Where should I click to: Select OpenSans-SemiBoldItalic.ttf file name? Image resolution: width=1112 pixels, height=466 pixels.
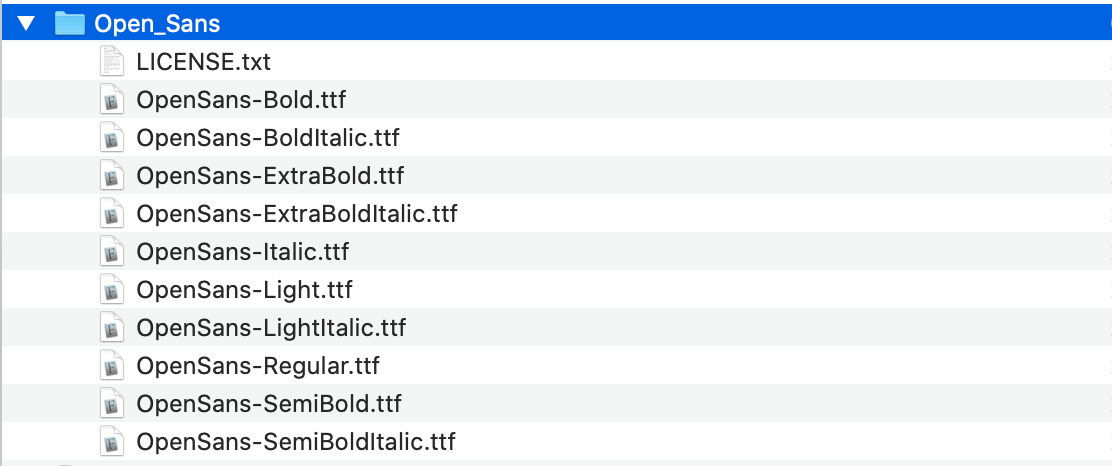click(x=296, y=442)
